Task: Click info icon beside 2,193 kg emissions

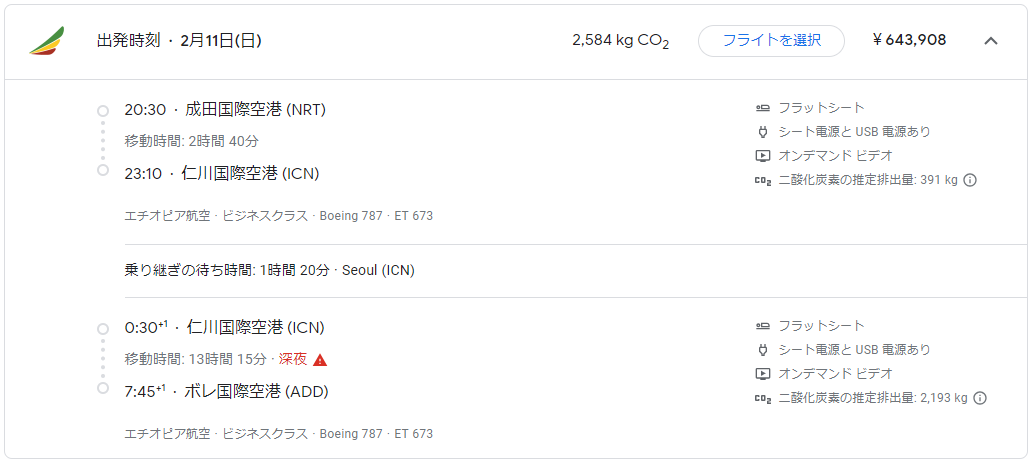Action: pos(980,398)
